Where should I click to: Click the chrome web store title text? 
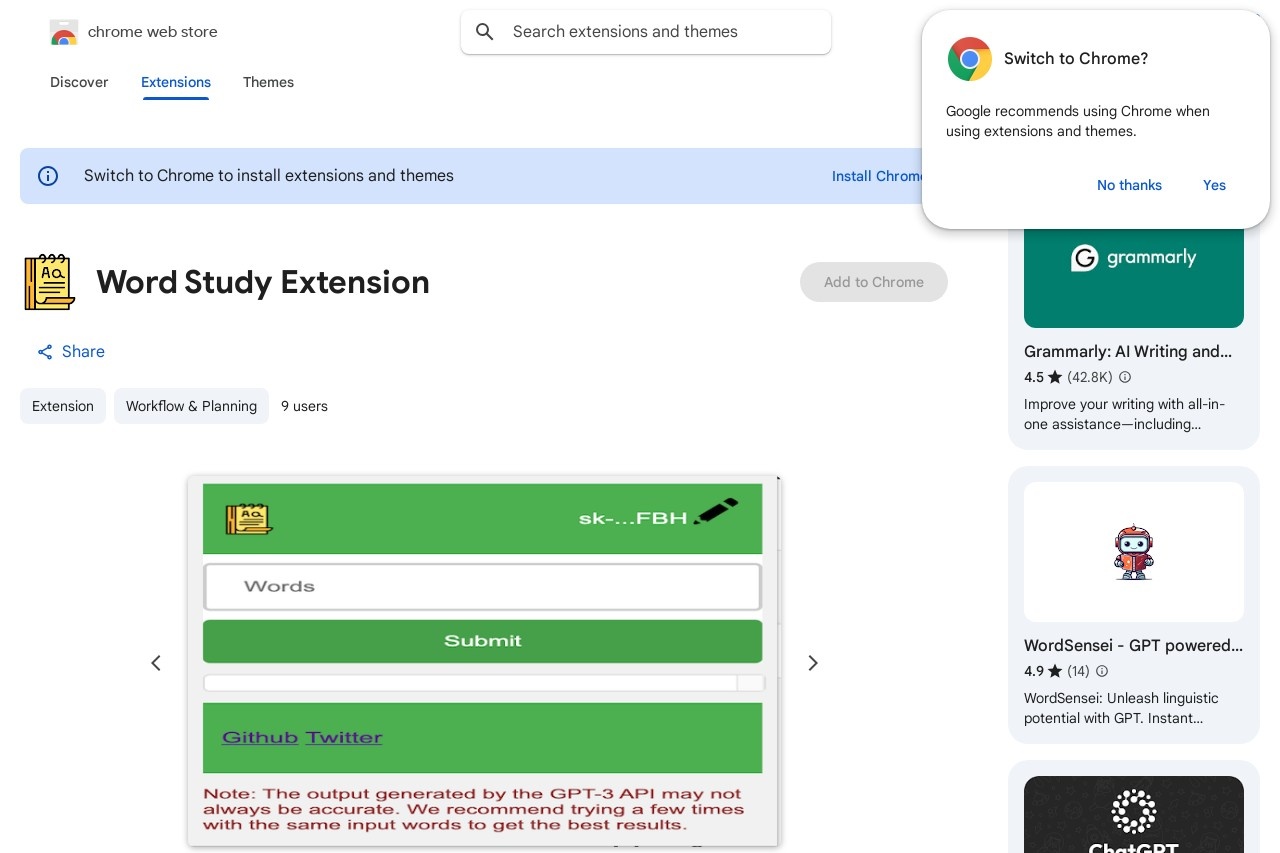(153, 32)
